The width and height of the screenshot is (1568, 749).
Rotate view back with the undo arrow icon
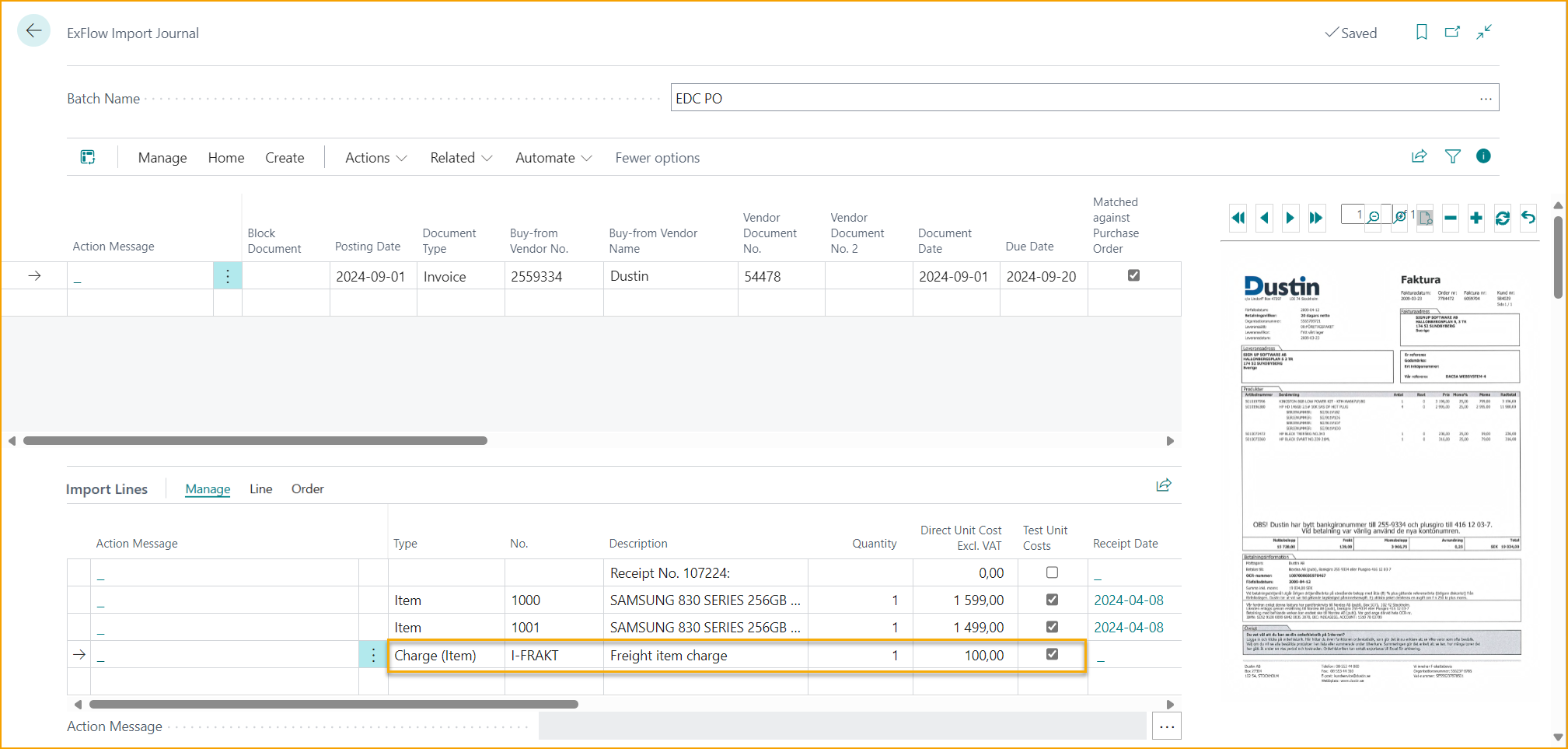click(1528, 218)
